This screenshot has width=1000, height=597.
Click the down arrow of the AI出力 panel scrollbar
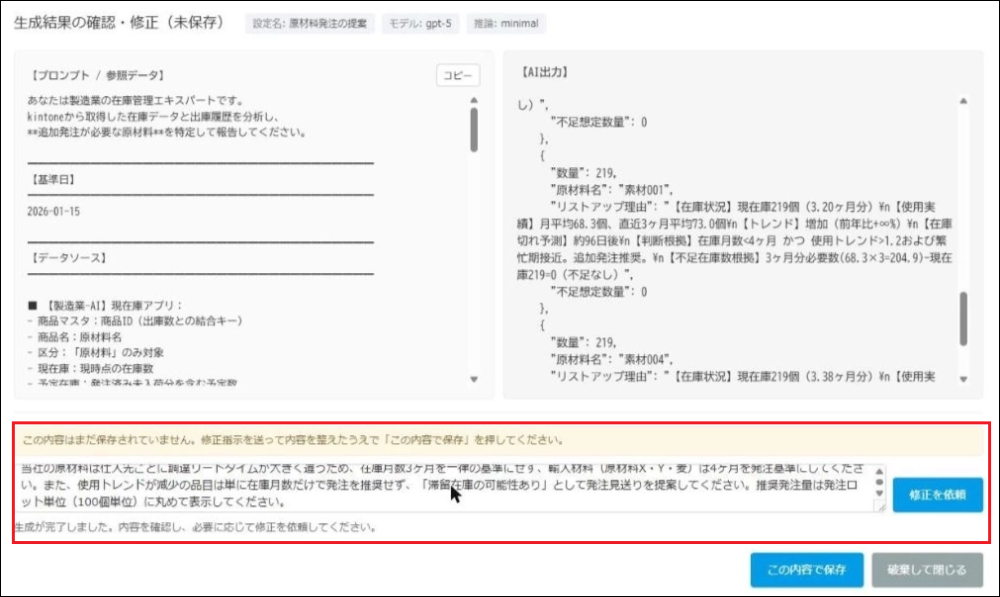(963, 379)
